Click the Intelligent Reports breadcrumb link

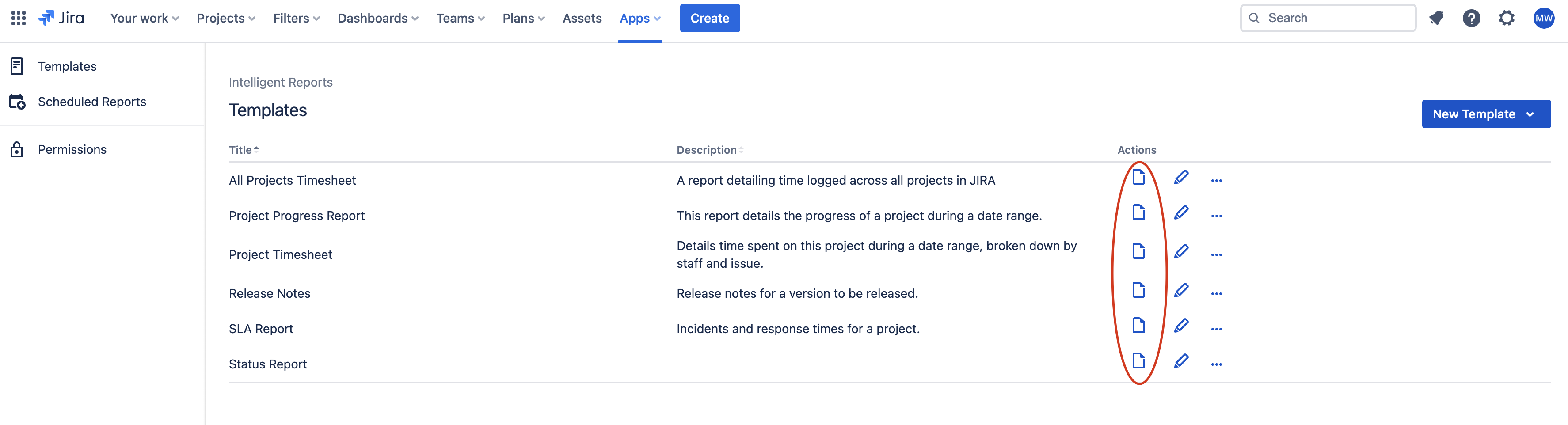pyautogui.click(x=281, y=82)
